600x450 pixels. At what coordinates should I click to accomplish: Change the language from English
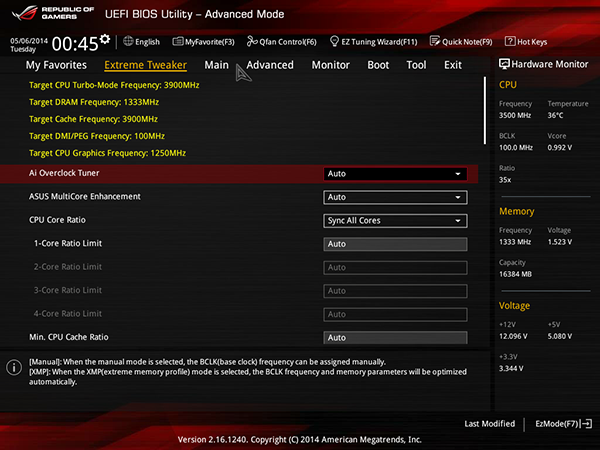(x=142, y=41)
